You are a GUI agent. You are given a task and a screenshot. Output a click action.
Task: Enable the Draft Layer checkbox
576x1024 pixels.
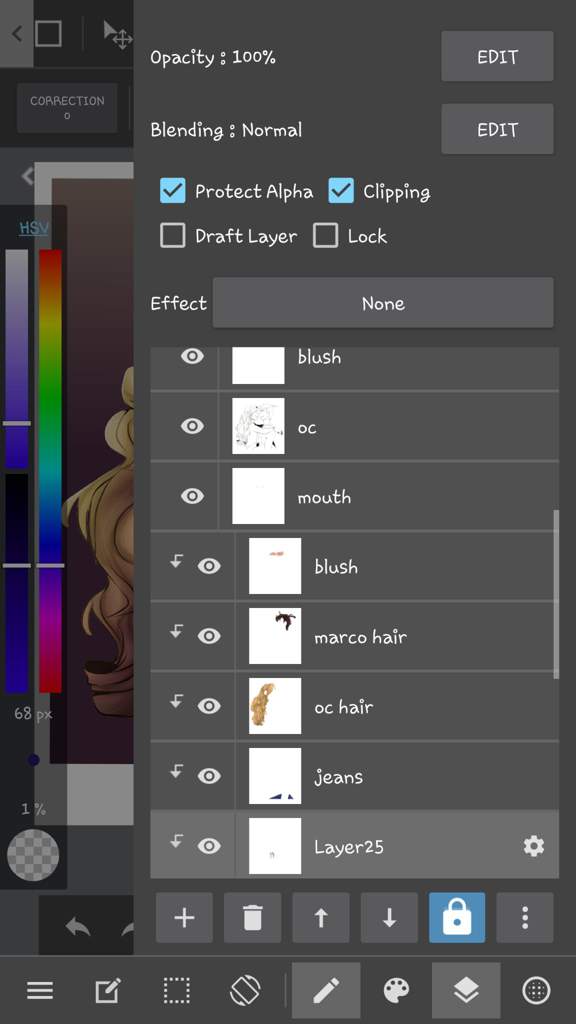[173, 236]
